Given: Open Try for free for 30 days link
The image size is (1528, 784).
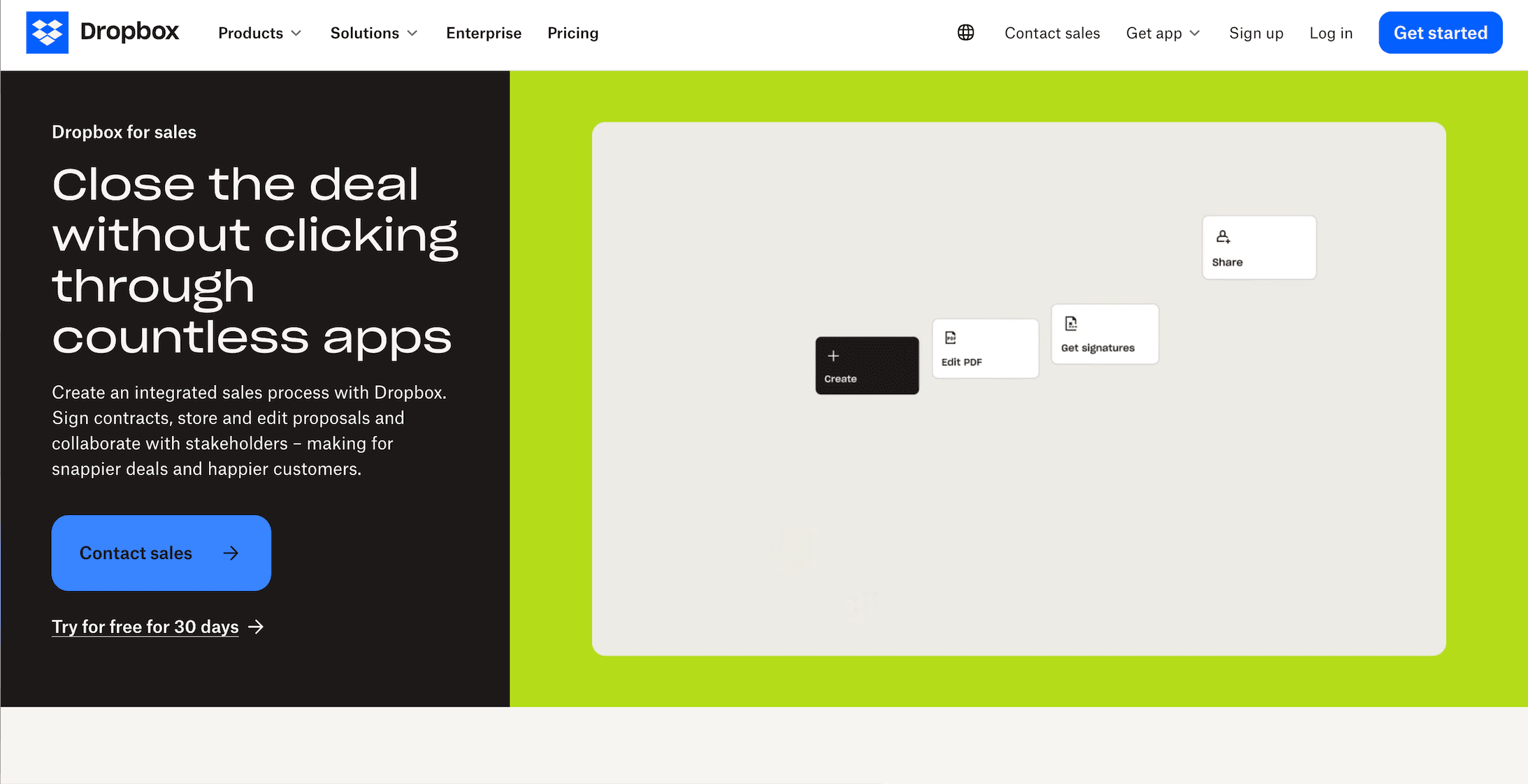Looking at the screenshot, I should [x=145, y=627].
